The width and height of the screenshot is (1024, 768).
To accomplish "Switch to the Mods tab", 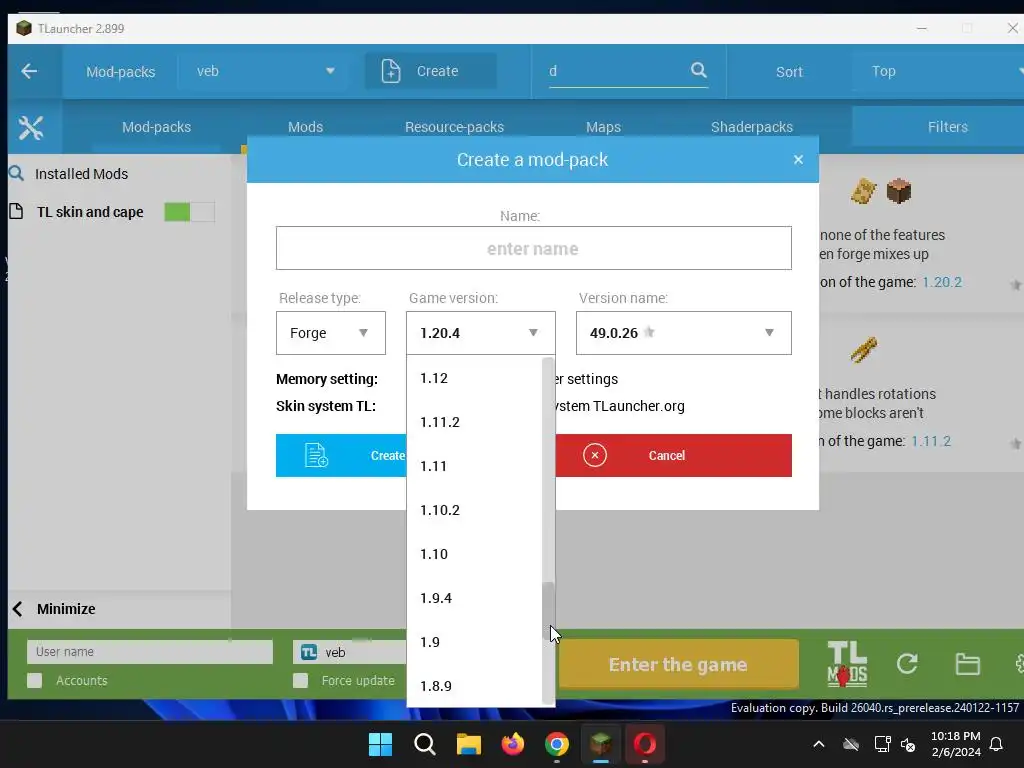I will (x=305, y=127).
